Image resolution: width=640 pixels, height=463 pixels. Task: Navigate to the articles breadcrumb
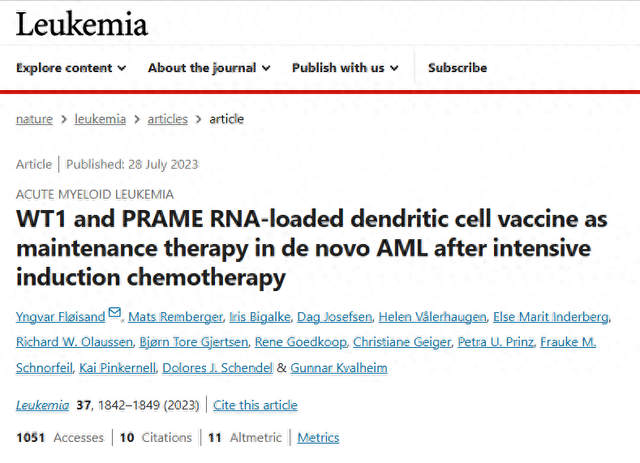(x=167, y=119)
